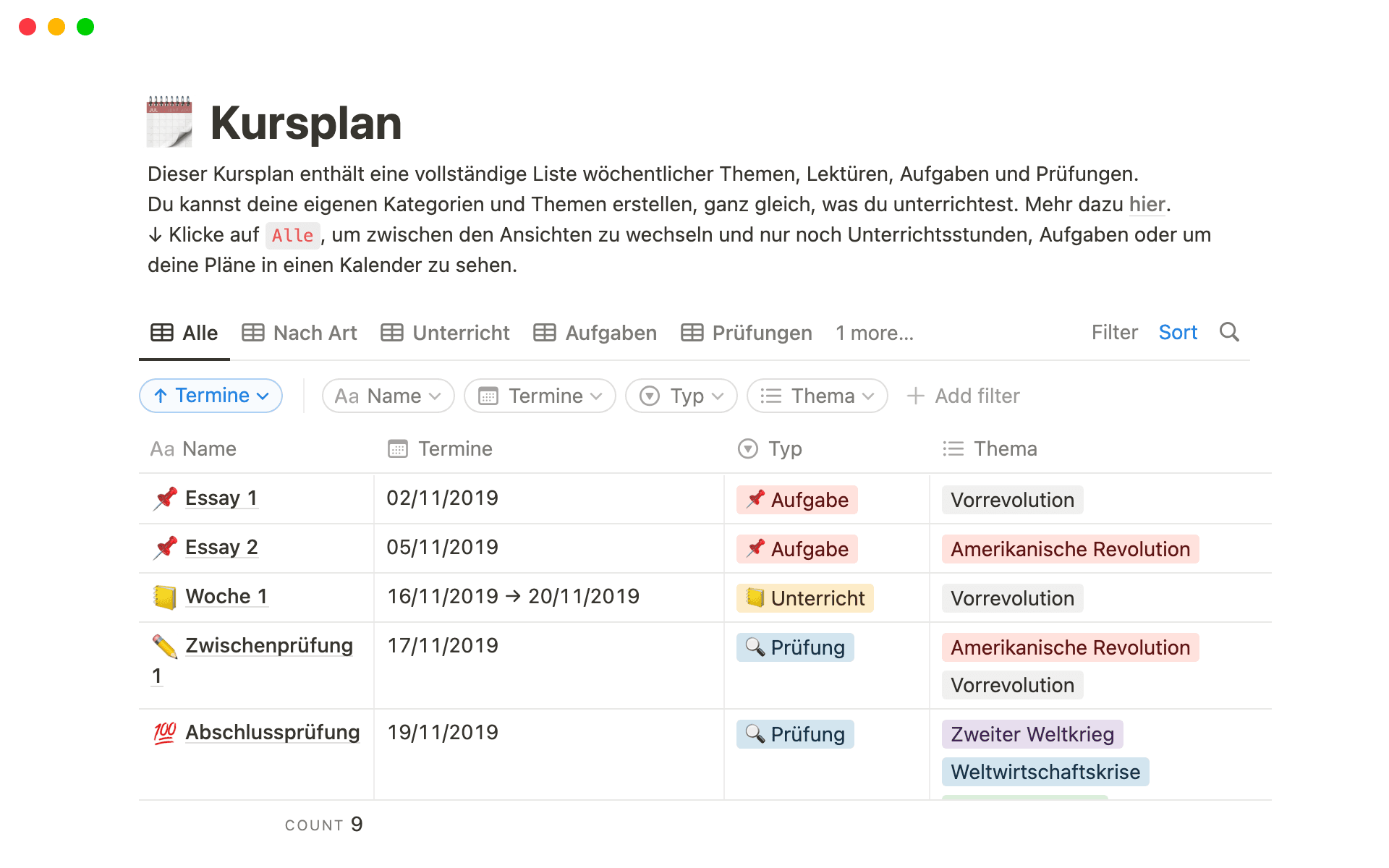Click the Kursplan calendar page icon

click(x=169, y=122)
